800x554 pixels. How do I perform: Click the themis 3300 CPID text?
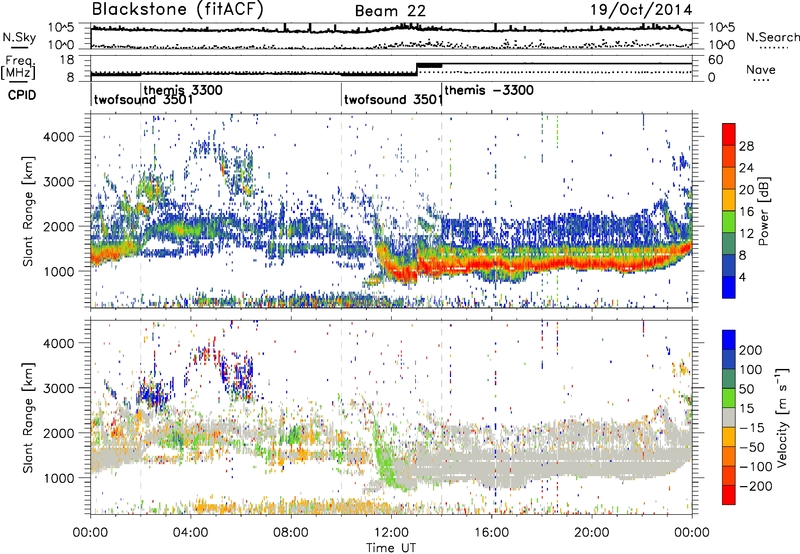[183, 90]
